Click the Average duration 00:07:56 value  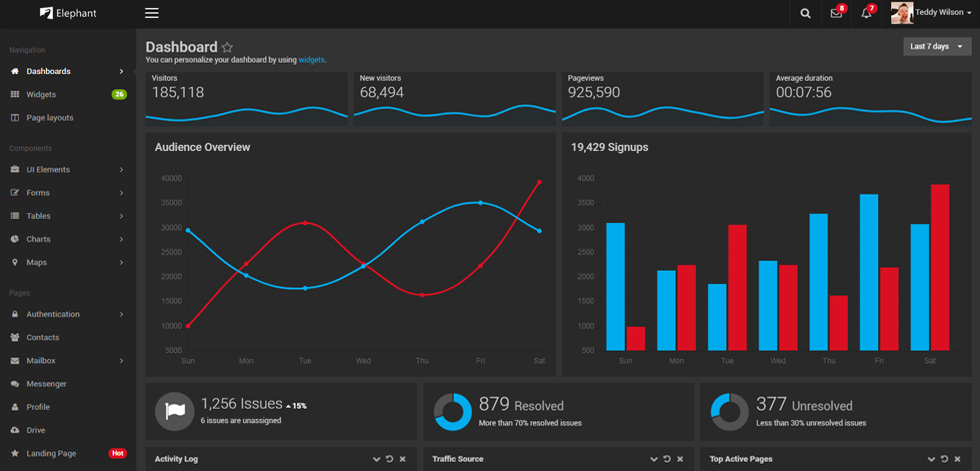point(804,92)
